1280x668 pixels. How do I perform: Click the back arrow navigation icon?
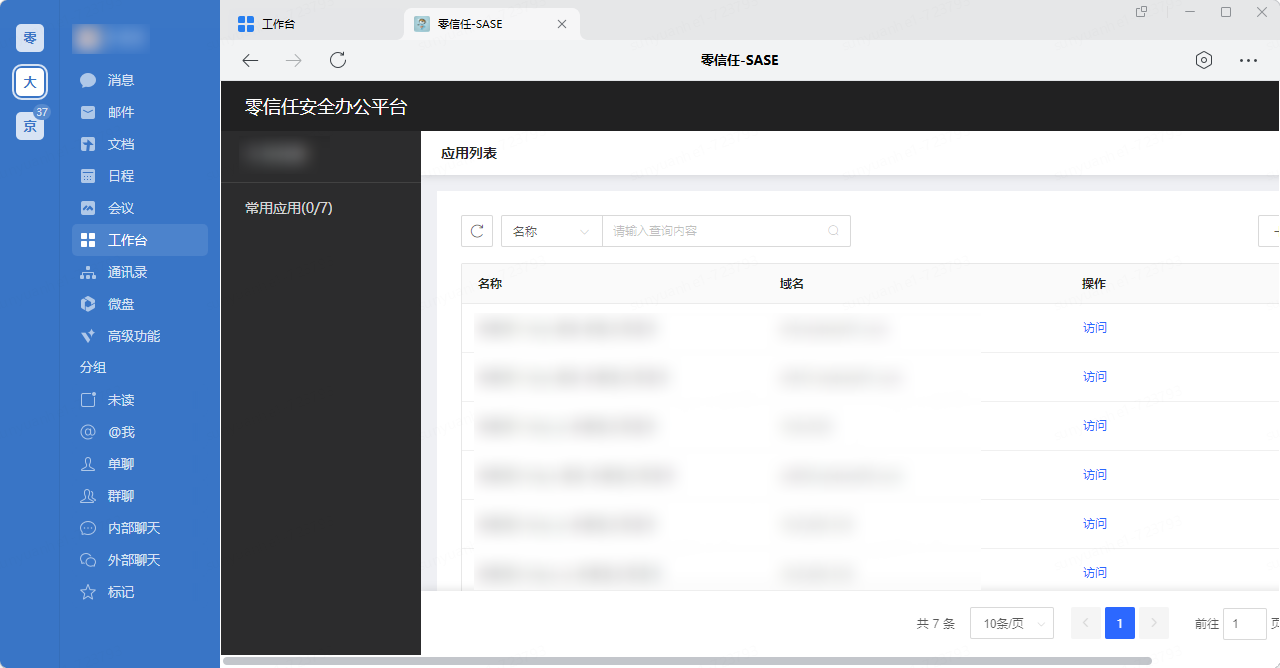(x=250, y=60)
